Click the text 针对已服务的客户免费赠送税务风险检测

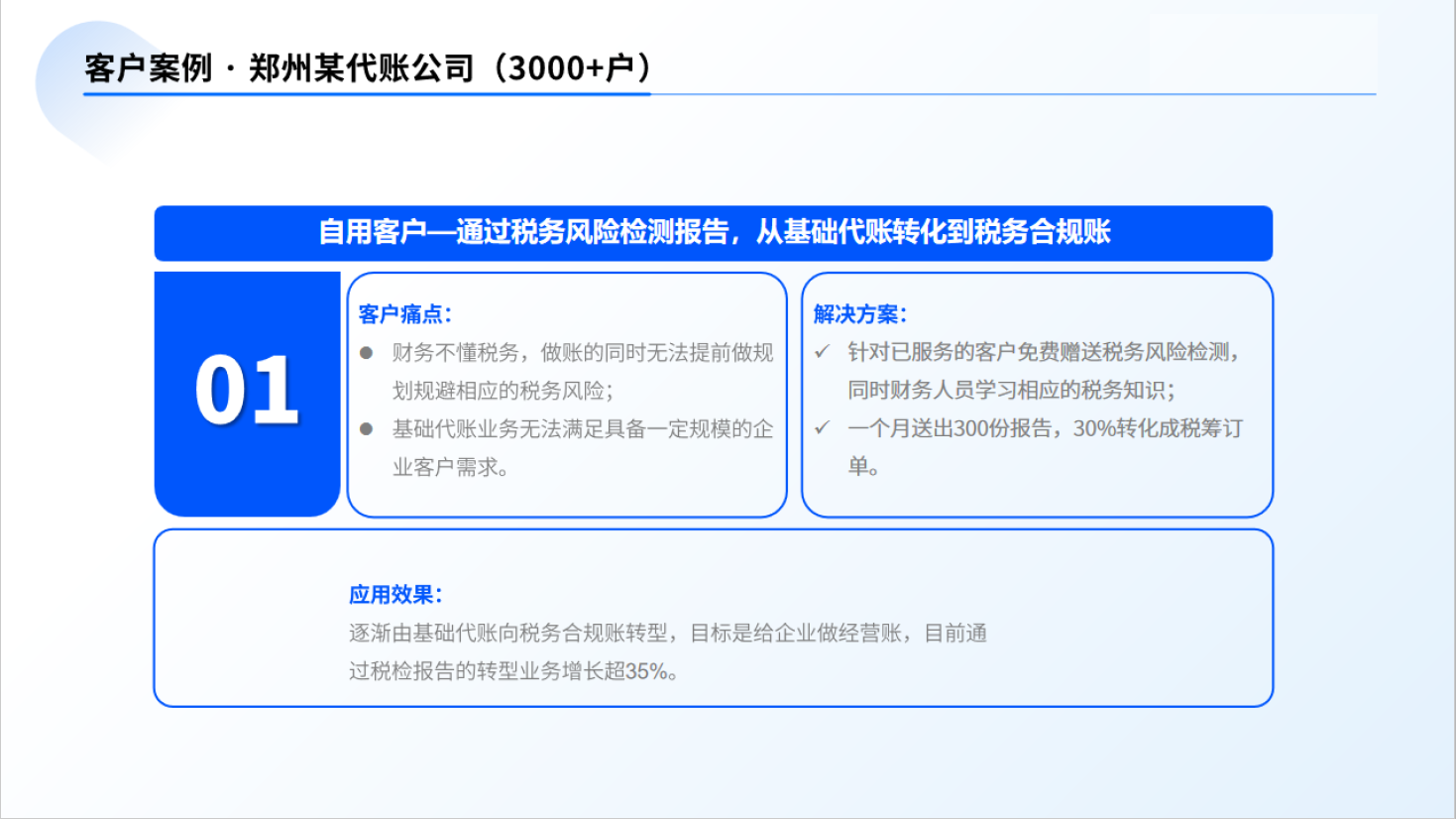tap(1043, 352)
